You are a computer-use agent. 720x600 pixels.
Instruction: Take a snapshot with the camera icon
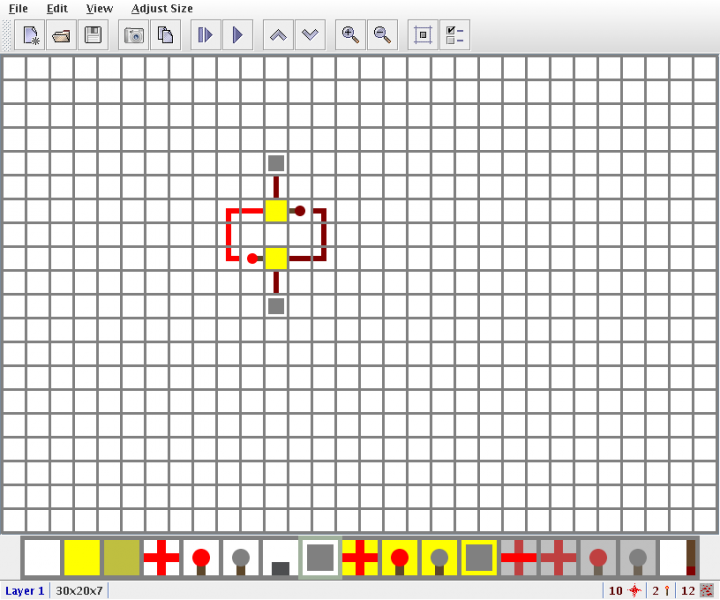pyautogui.click(x=134, y=35)
